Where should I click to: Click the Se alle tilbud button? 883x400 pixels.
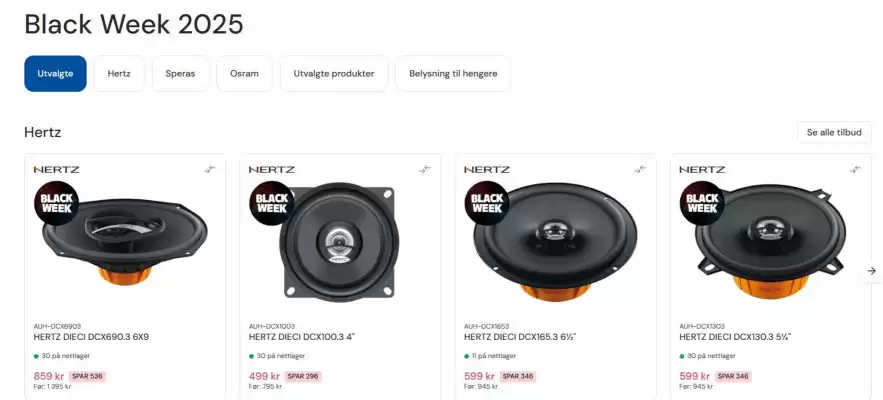834,132
